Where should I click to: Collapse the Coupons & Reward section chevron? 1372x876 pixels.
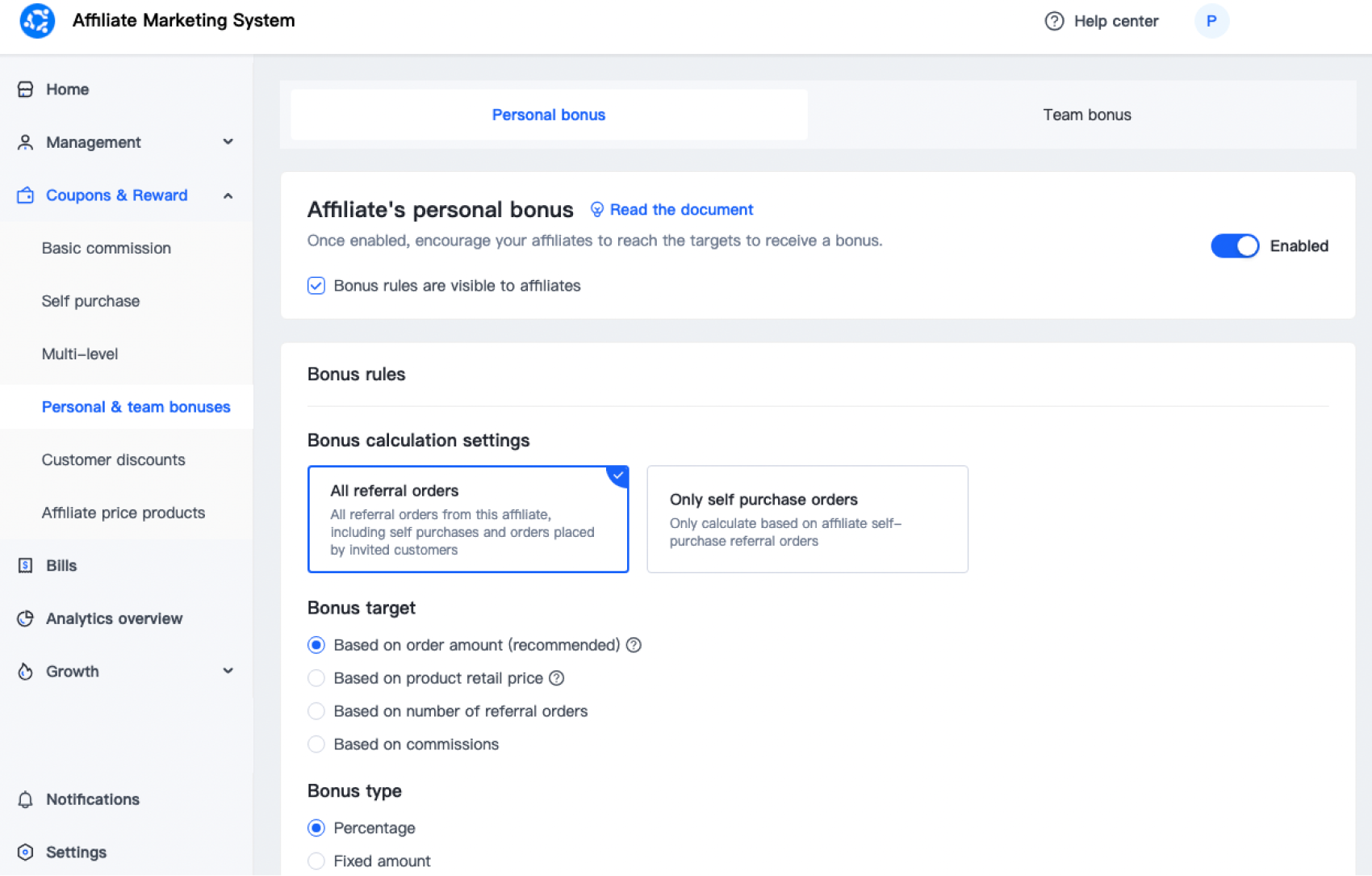(228, 195)
